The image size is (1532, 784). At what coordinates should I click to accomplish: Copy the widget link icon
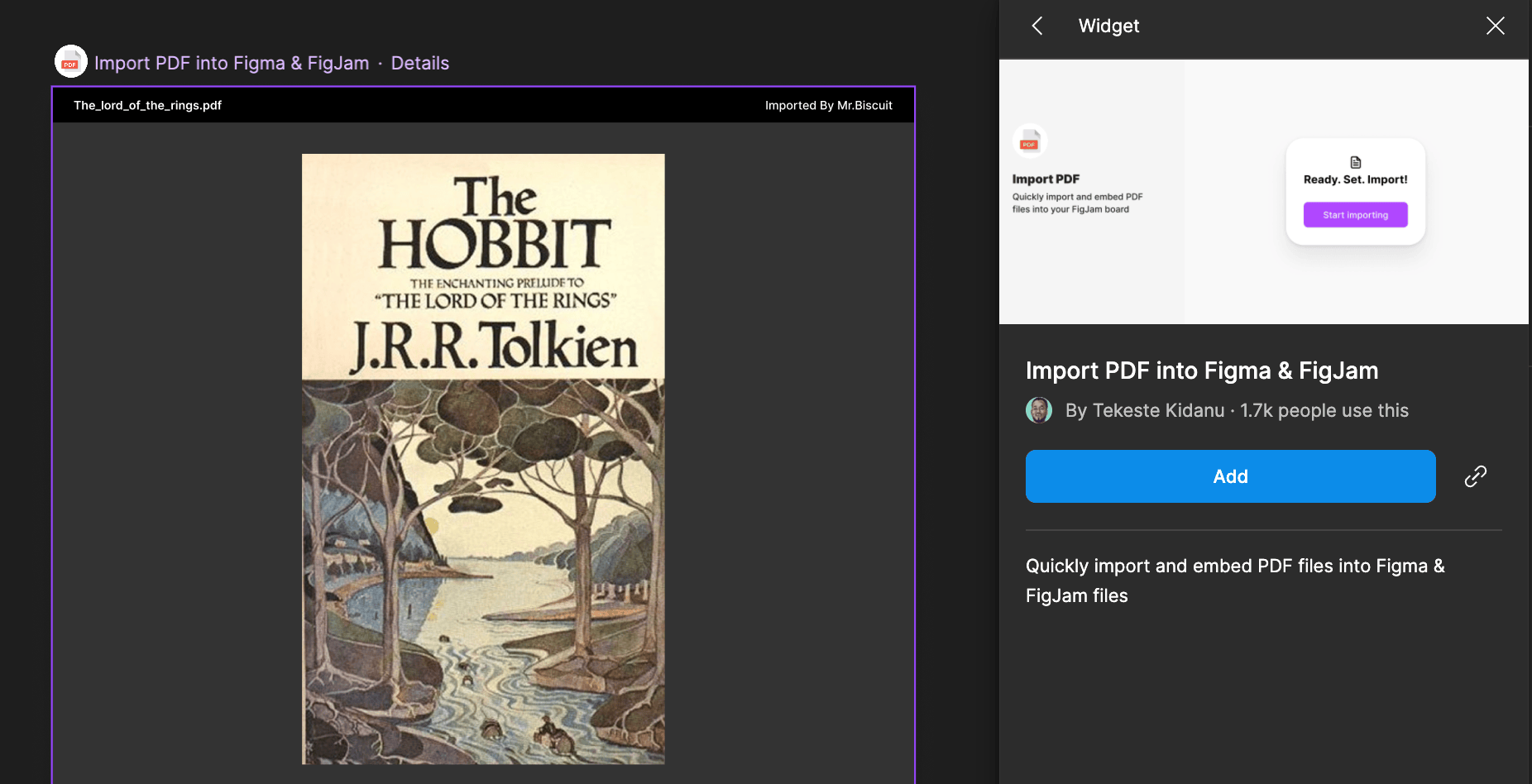click(1476, 476)
